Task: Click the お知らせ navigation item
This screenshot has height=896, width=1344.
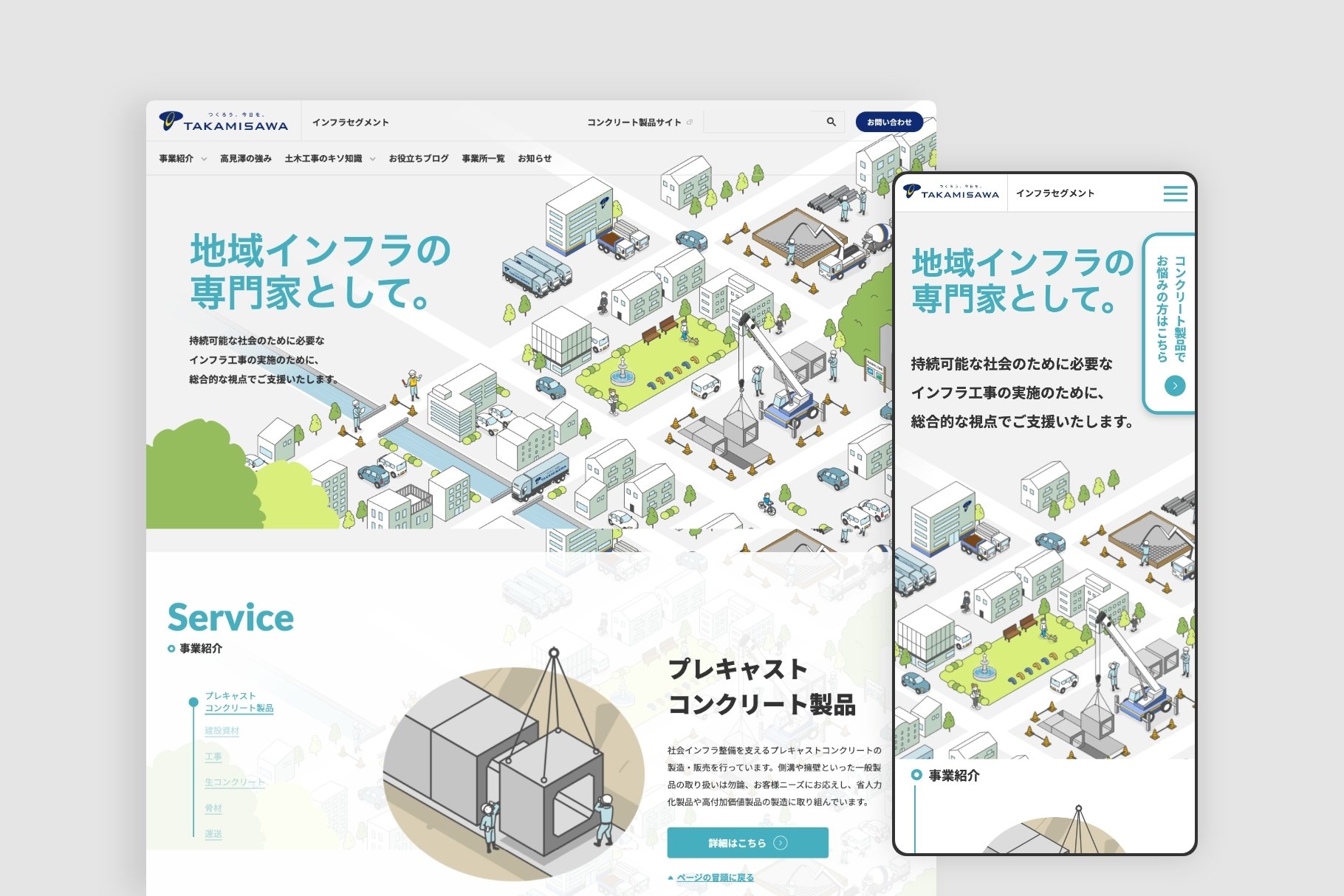Action: pos(535,159)
